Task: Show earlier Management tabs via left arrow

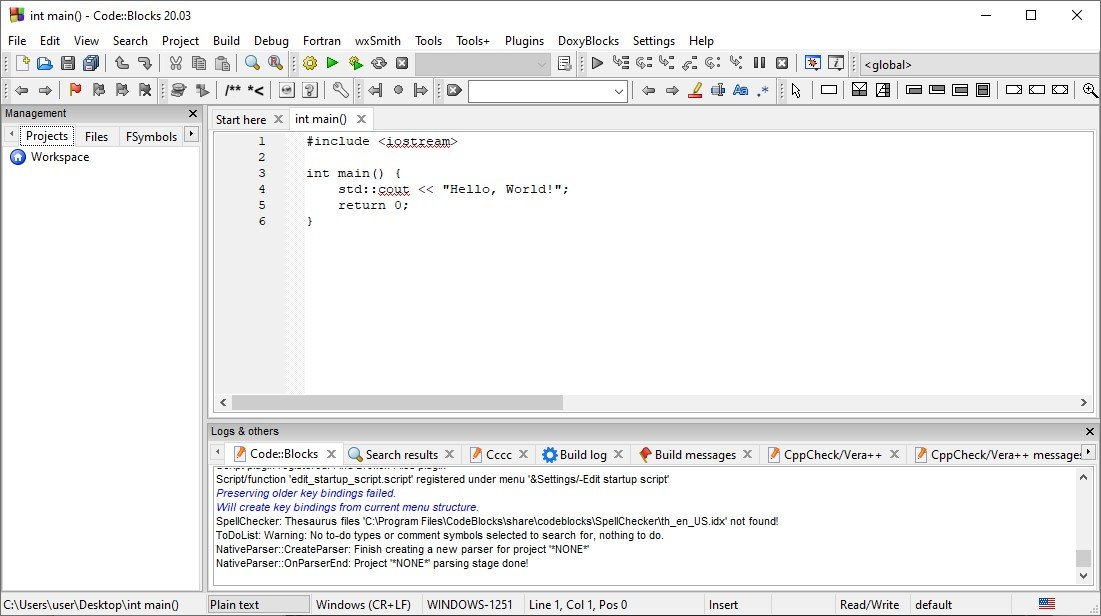Action: point(11,134)
